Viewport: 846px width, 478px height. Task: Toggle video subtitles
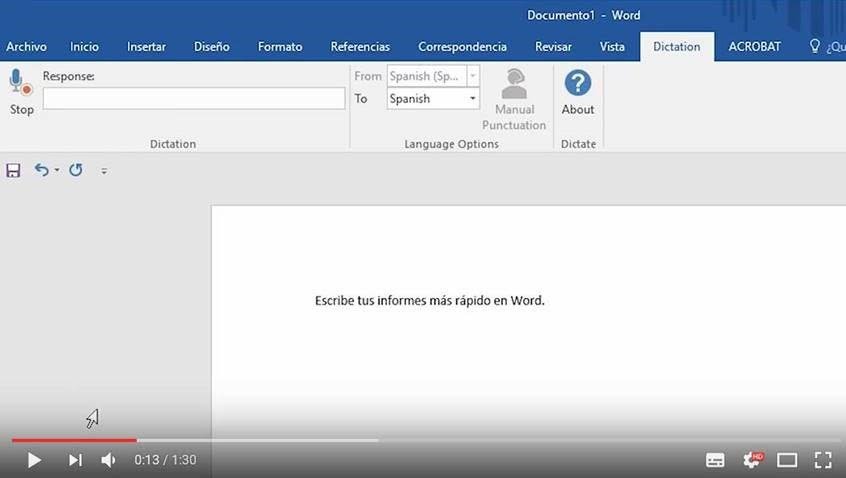715,460
